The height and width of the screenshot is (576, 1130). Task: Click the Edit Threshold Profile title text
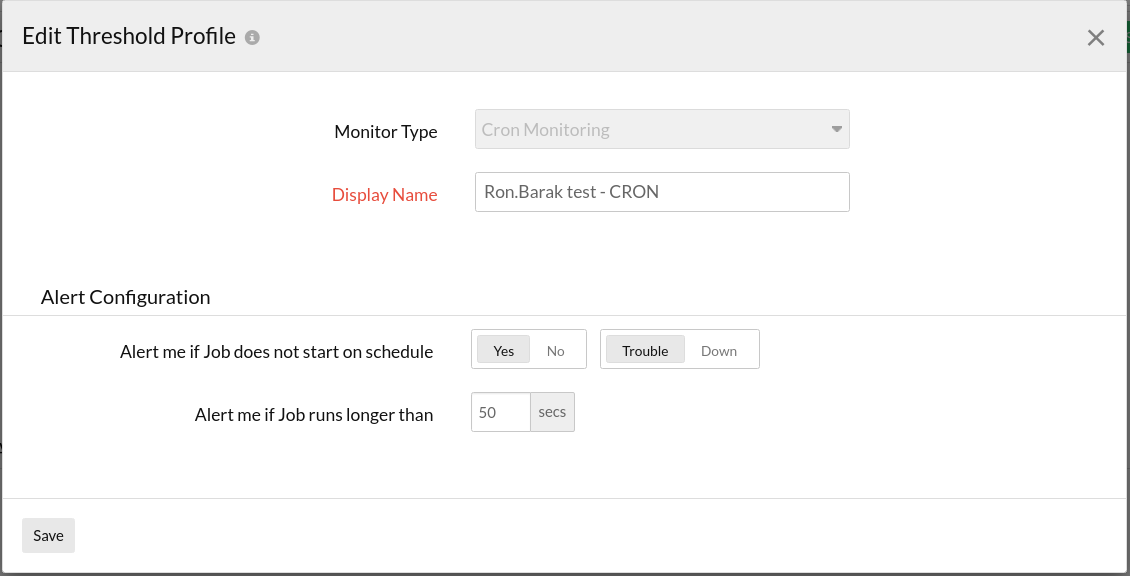coord(129,37)
